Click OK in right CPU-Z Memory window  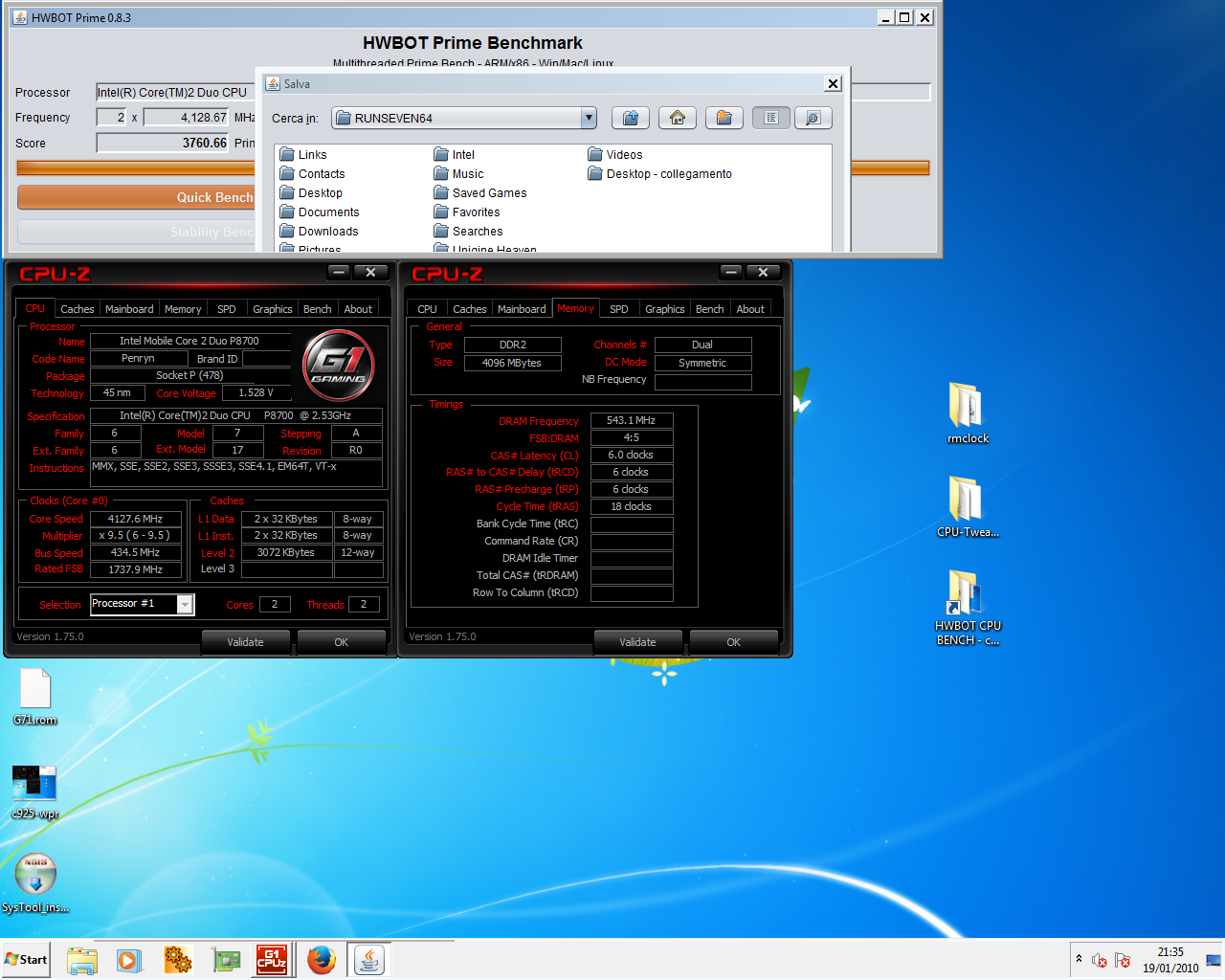click(x=734, y=642)
